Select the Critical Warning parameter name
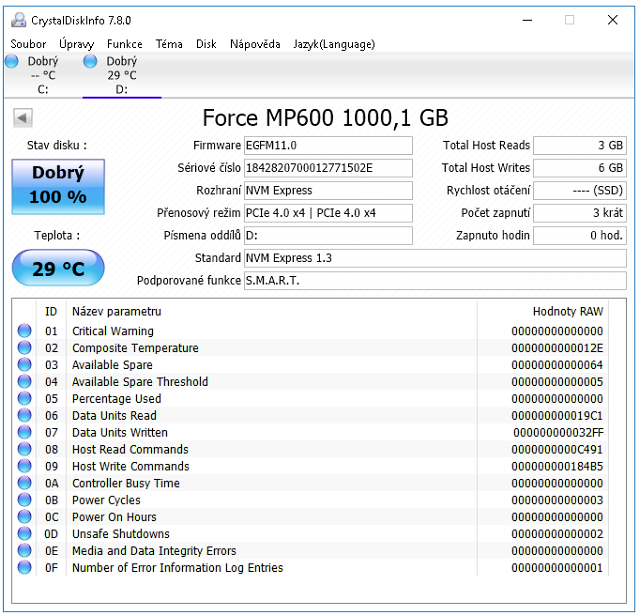This screenshot has height=616, width=636. 113,331
